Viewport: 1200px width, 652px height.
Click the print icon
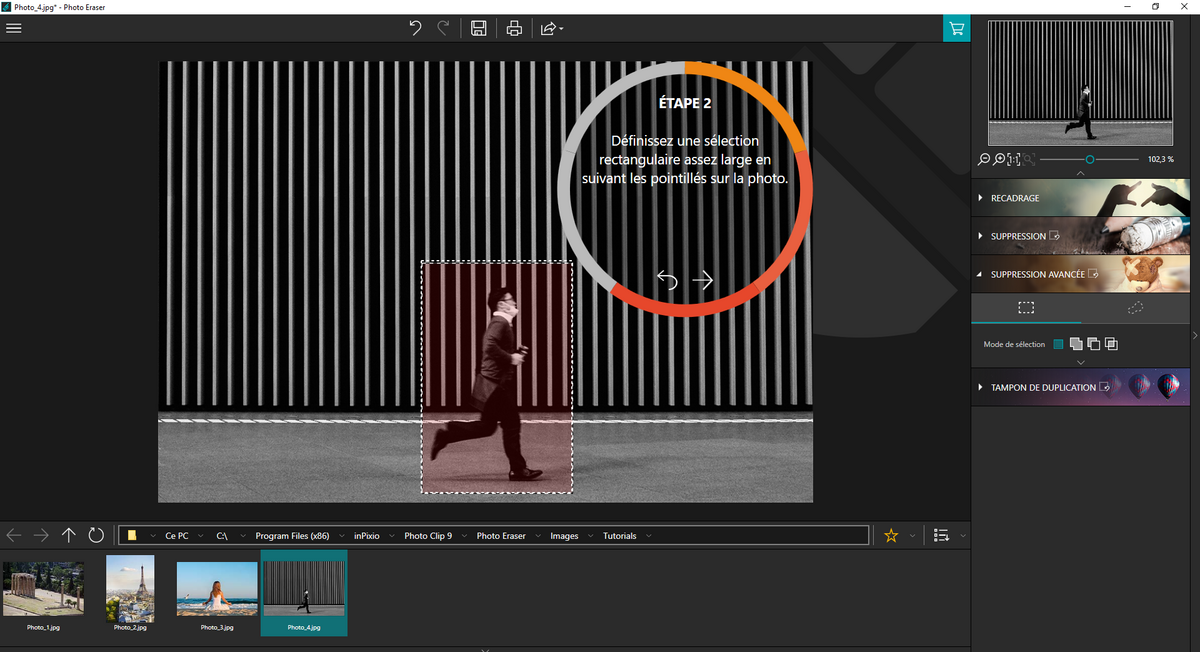pos(514,28)
